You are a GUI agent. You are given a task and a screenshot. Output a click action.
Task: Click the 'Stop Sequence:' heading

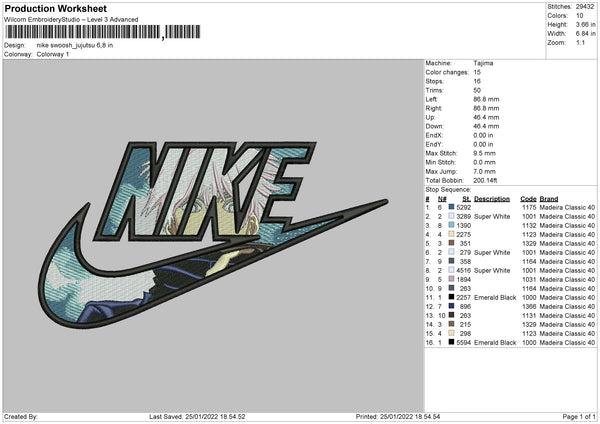click(448, 189)
